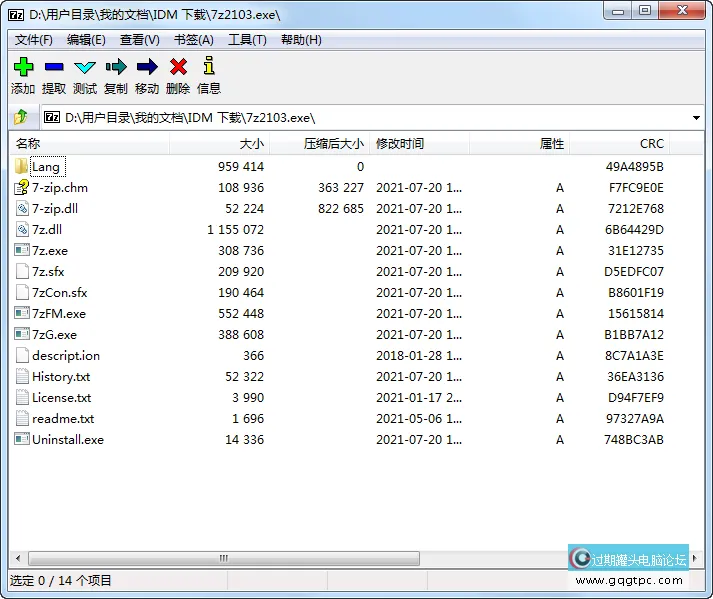Click the 7-zip.dll file icon
713x599 pixels.
22,208
